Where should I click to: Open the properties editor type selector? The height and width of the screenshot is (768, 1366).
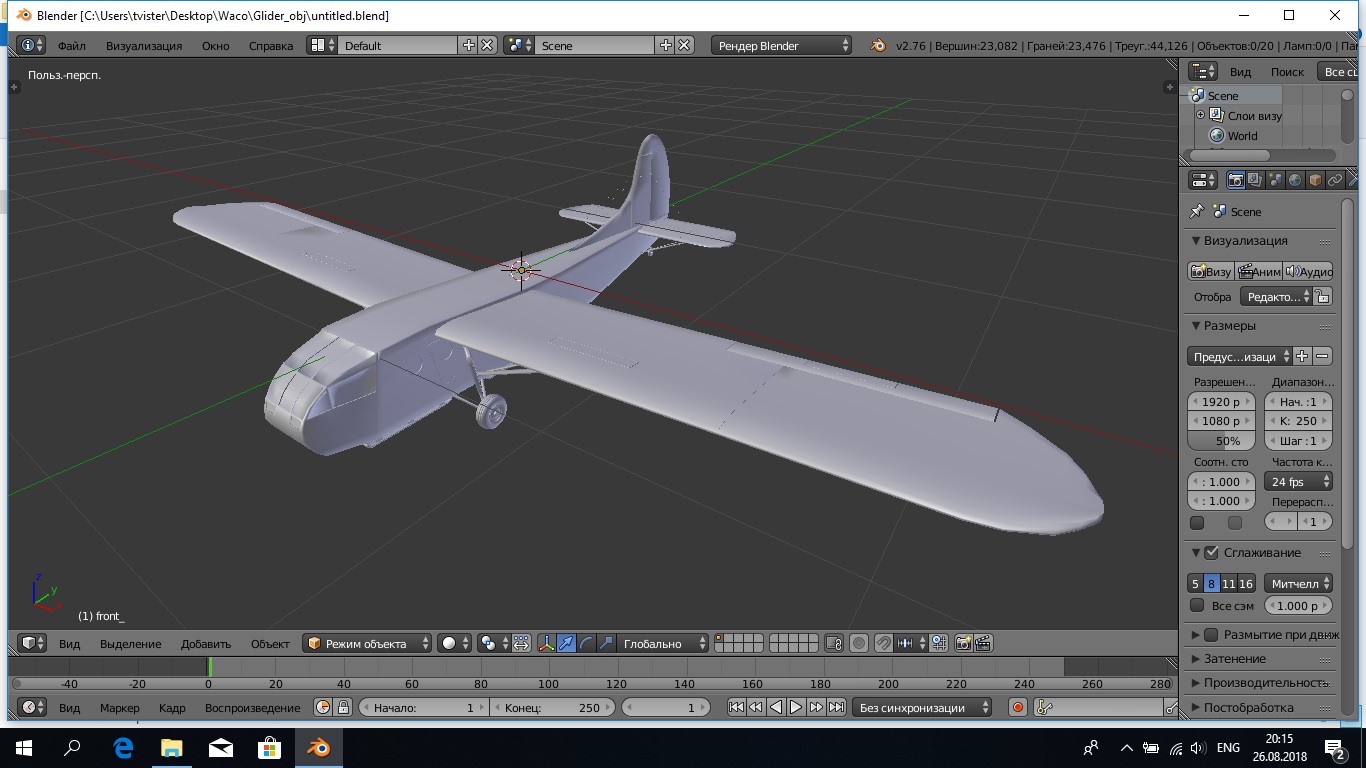(x=1202, y=180)
